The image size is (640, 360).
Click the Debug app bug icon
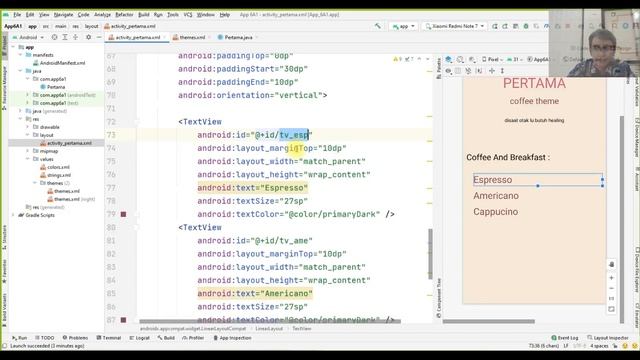coord(526,26)
